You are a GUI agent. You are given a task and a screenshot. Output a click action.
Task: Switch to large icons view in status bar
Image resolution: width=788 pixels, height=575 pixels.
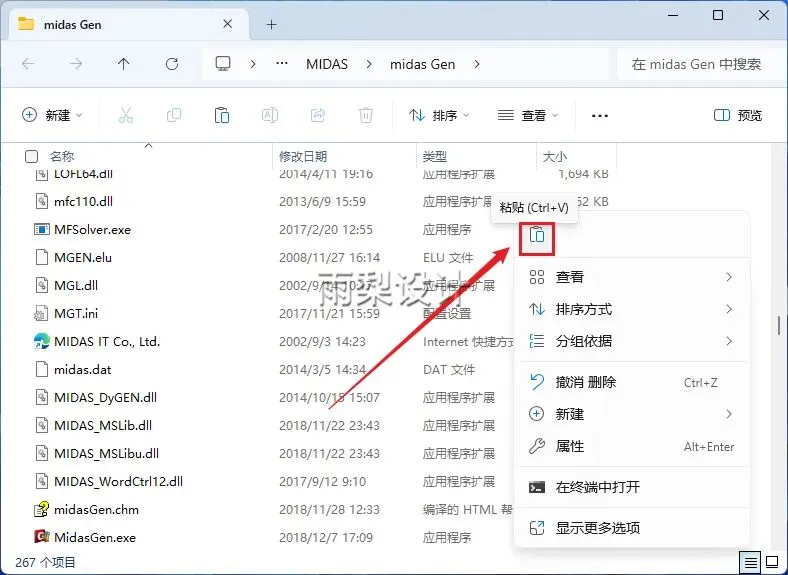772,562
